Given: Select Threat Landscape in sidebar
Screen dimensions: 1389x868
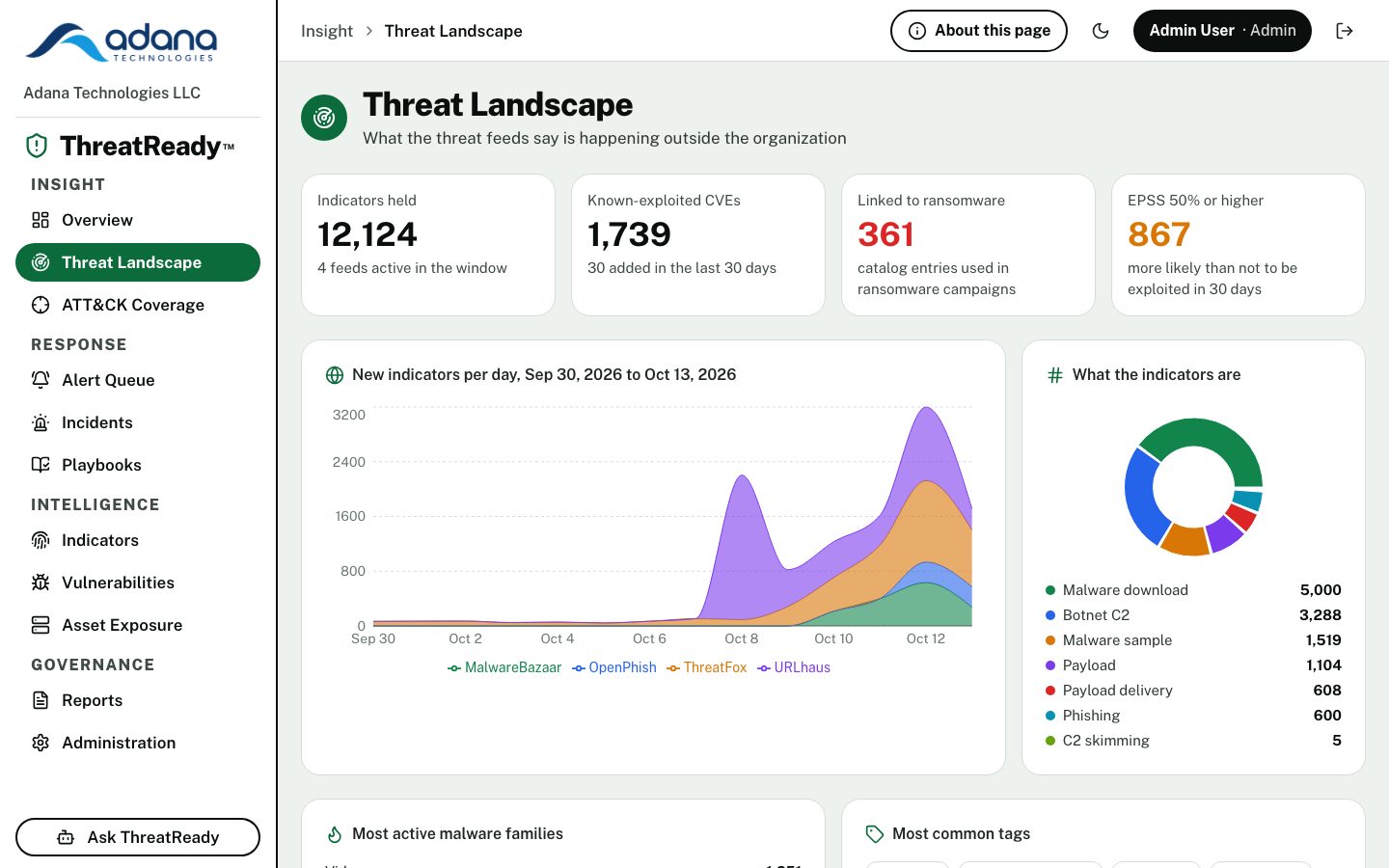Looking at the screenshot, I should point(138,262).
